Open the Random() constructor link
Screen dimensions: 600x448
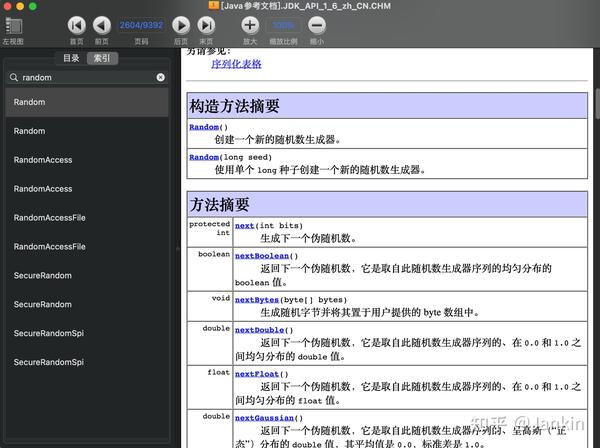[204, 127]
